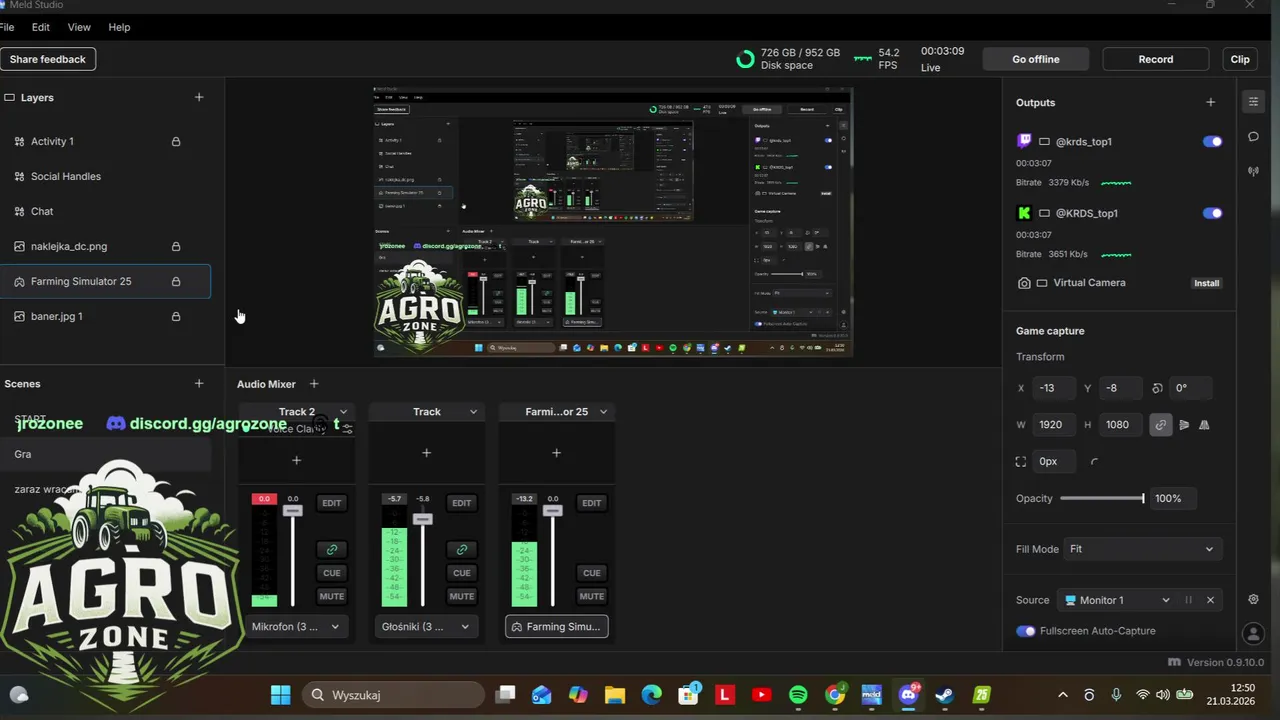Click the lock icon on naklejka_dc.png layer

[x=176, y=247]
